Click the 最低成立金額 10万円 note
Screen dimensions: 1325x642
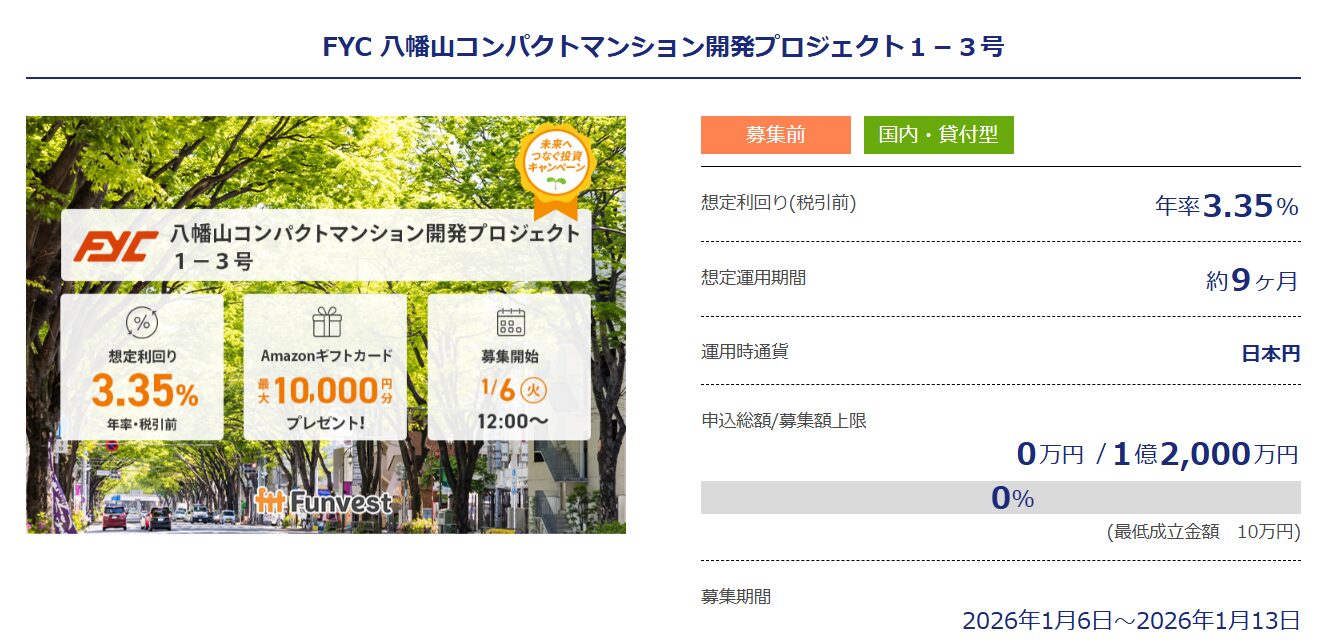(1203, 532)
